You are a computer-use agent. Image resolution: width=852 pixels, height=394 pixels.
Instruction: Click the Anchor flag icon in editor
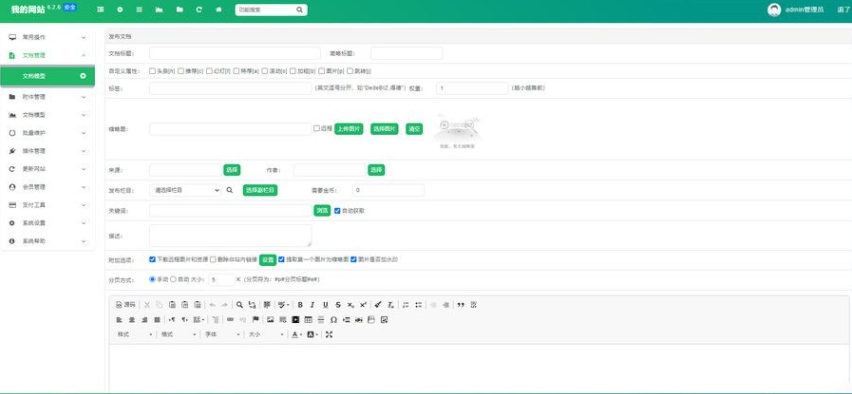click(255, 320)
